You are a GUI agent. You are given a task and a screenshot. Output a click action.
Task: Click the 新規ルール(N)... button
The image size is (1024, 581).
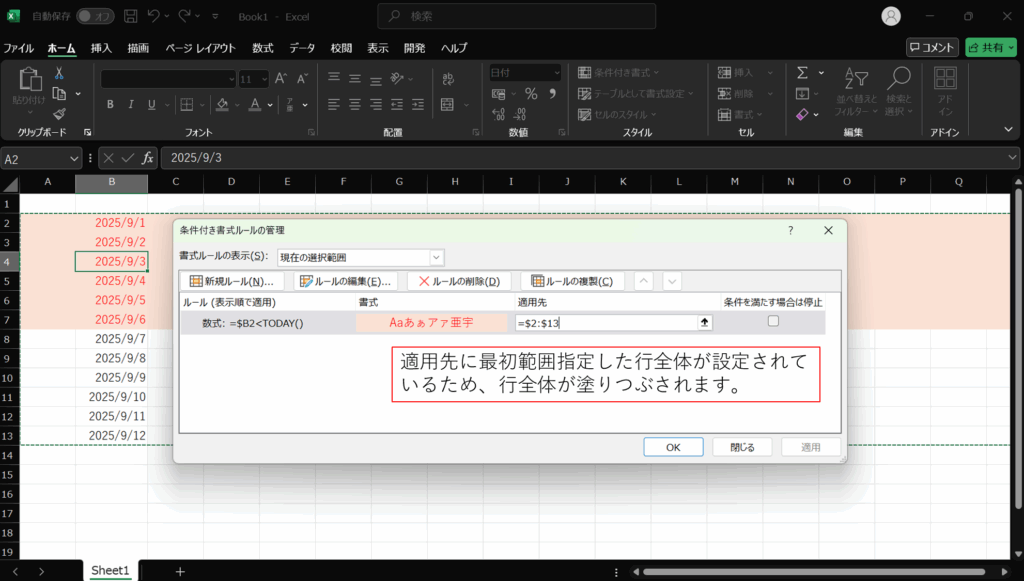232,281
